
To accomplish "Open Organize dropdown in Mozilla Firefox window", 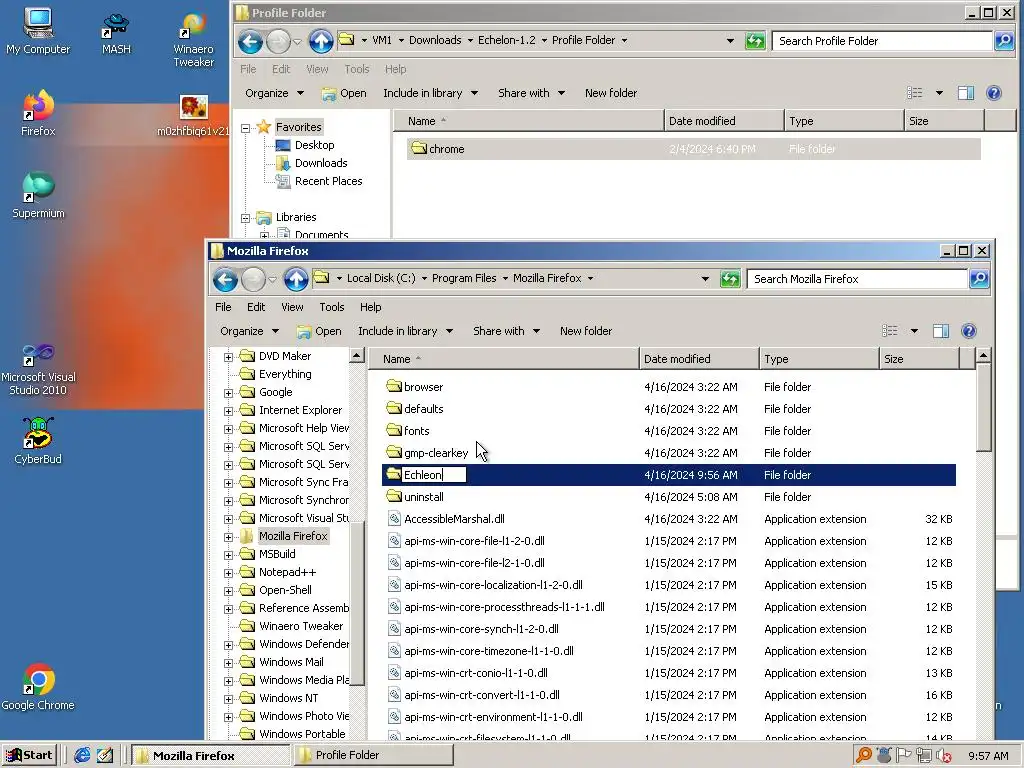I will point(249,331).
